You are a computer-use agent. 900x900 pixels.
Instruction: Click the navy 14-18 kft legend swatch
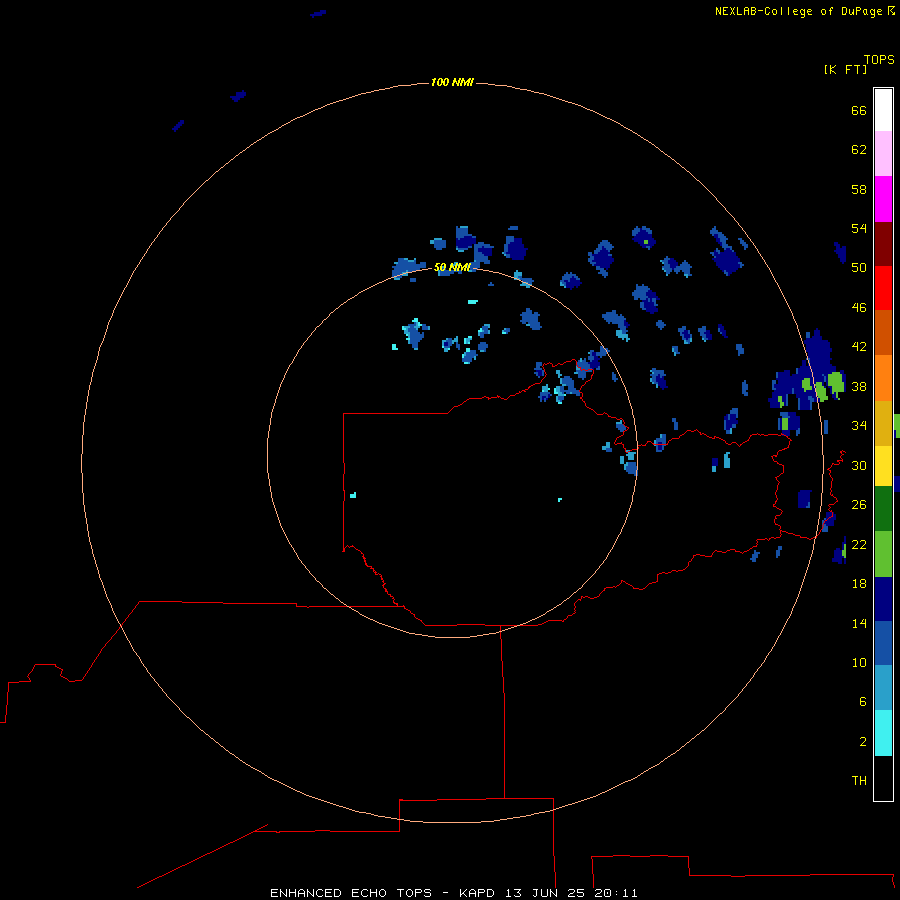(883, 599)
